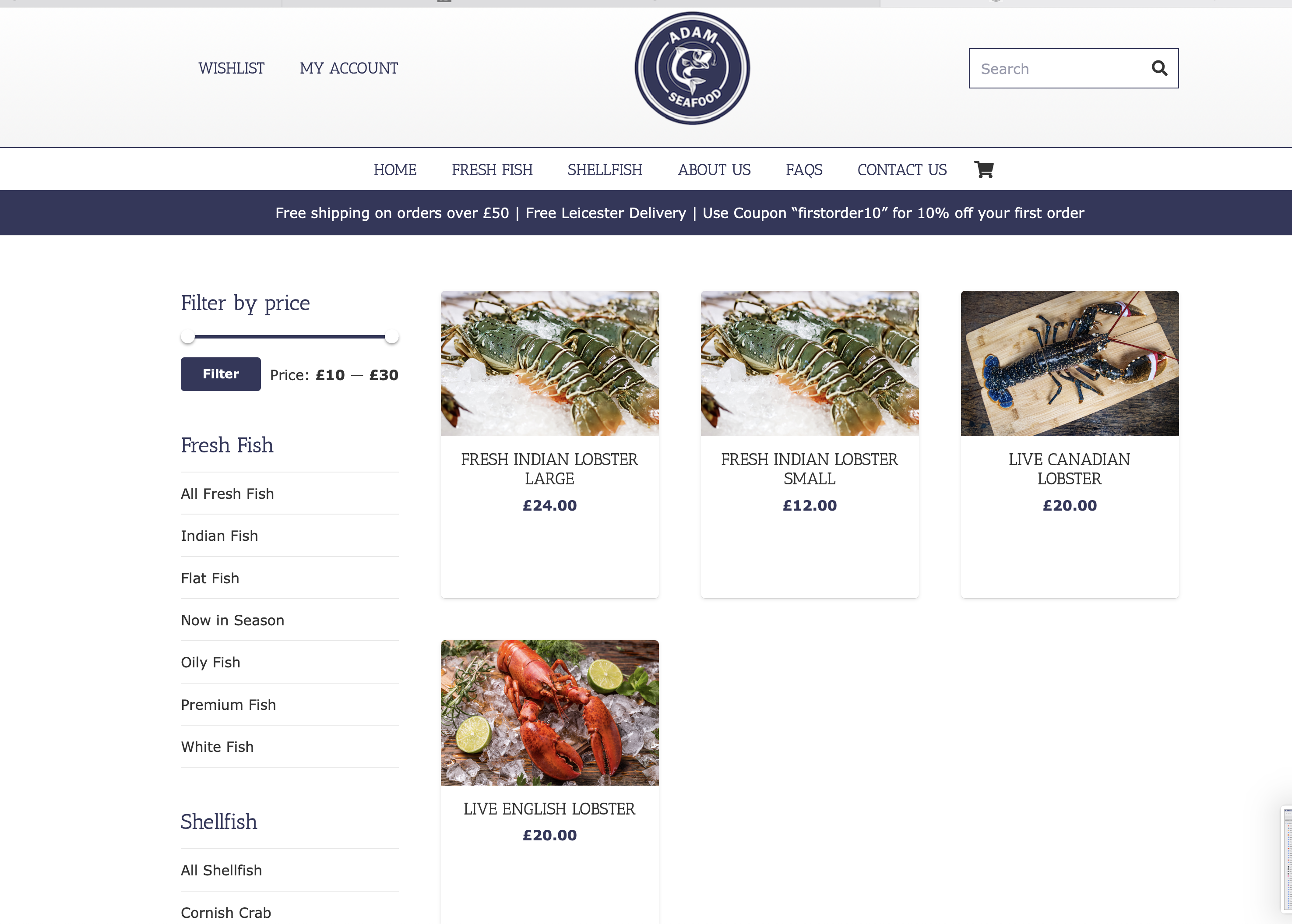Open the Wishlist link
The width and height of the screenshot is (1292, 924).
[x=232, y=68]
